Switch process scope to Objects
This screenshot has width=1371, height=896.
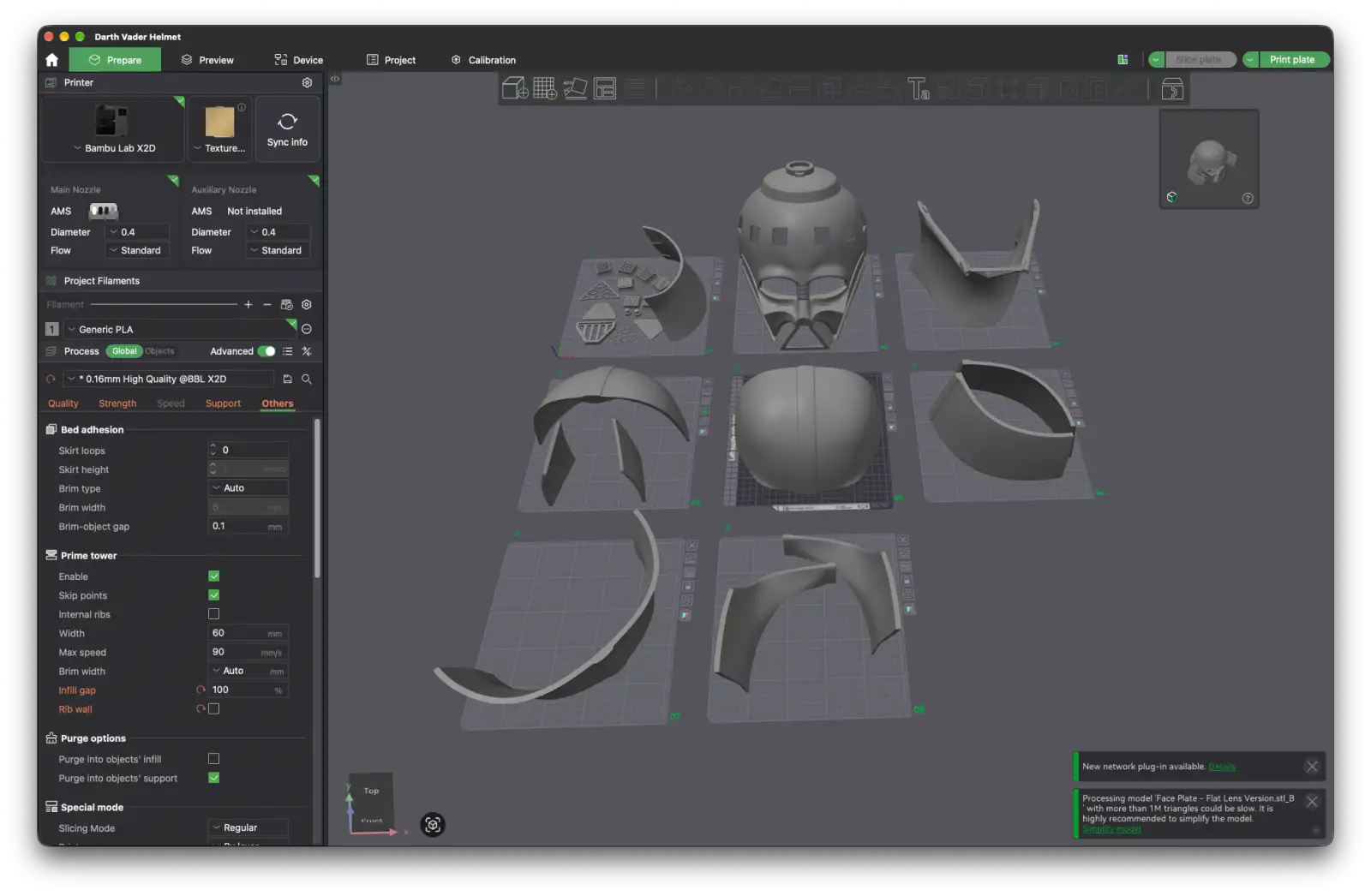coord(159,351)
